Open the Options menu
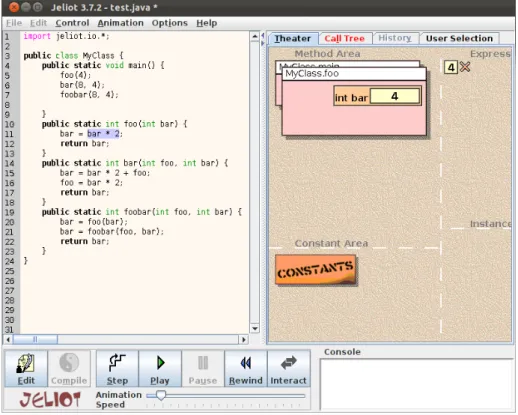 pos(170,23)
